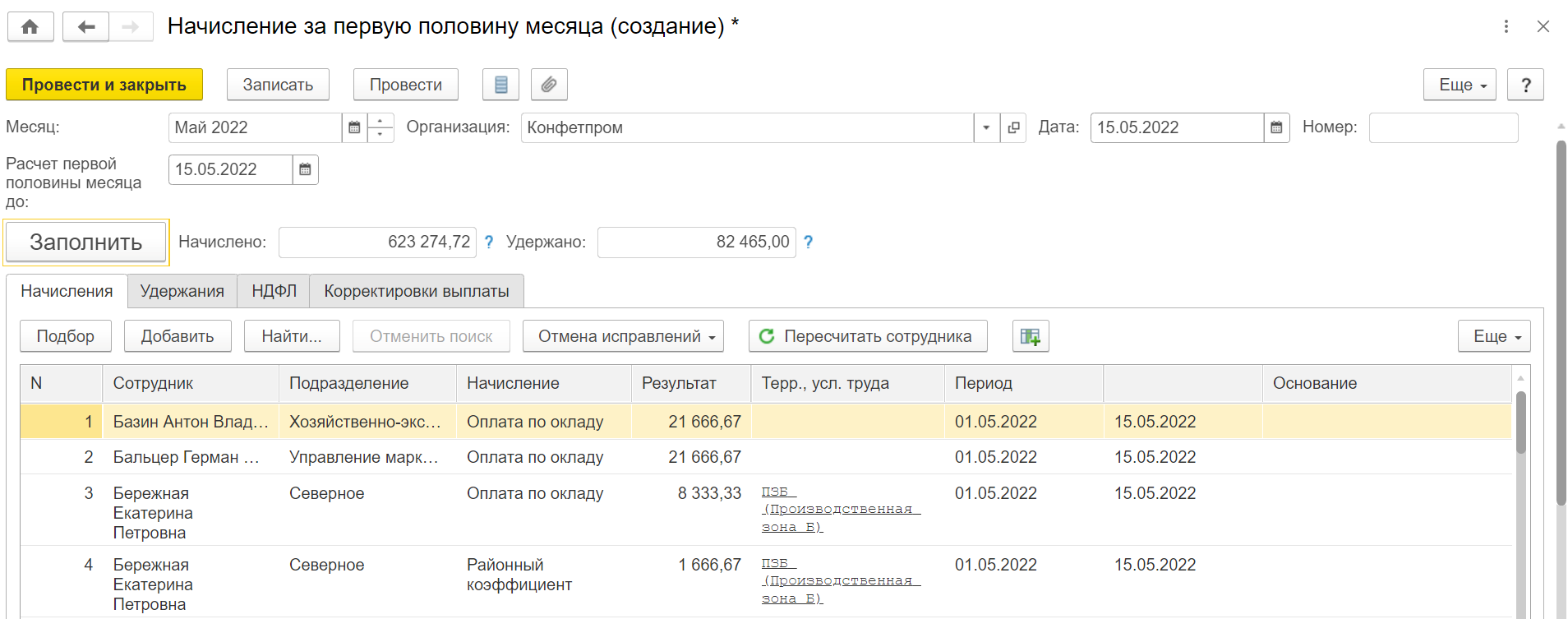Open the calendar for the Дата field
1568x619 pixels.
click(x=1276, y=127)
